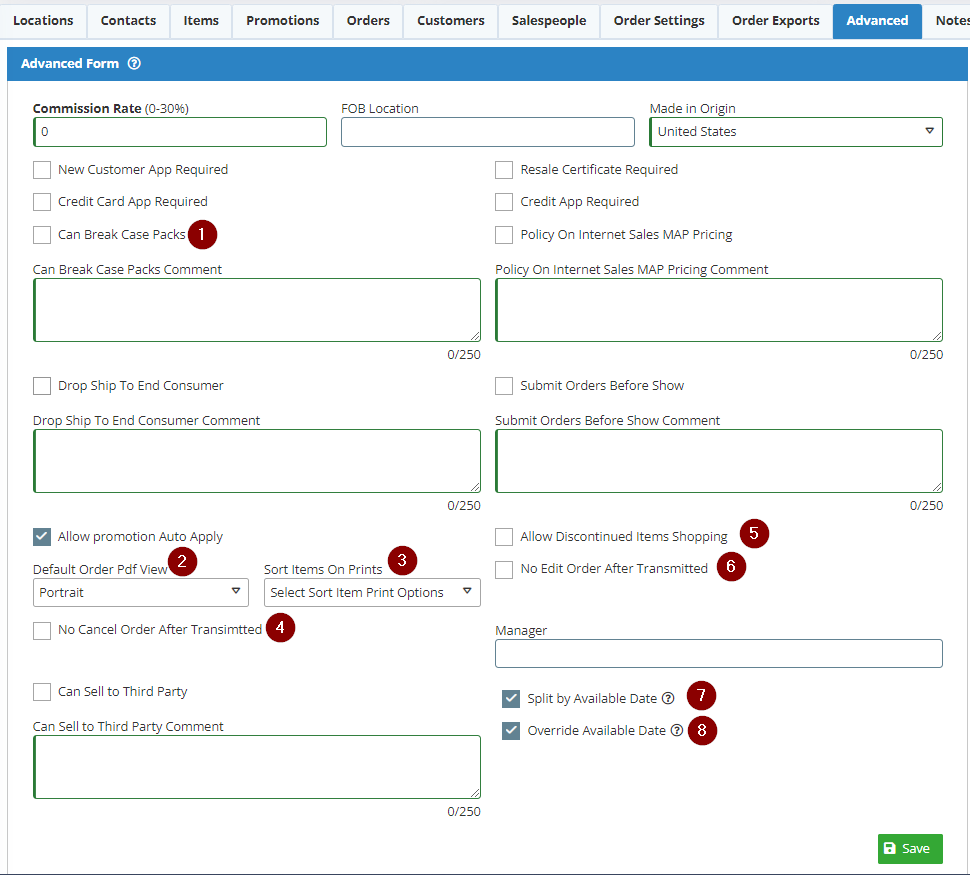Open the Items tab
970x875 pixels.
[201, 20]
